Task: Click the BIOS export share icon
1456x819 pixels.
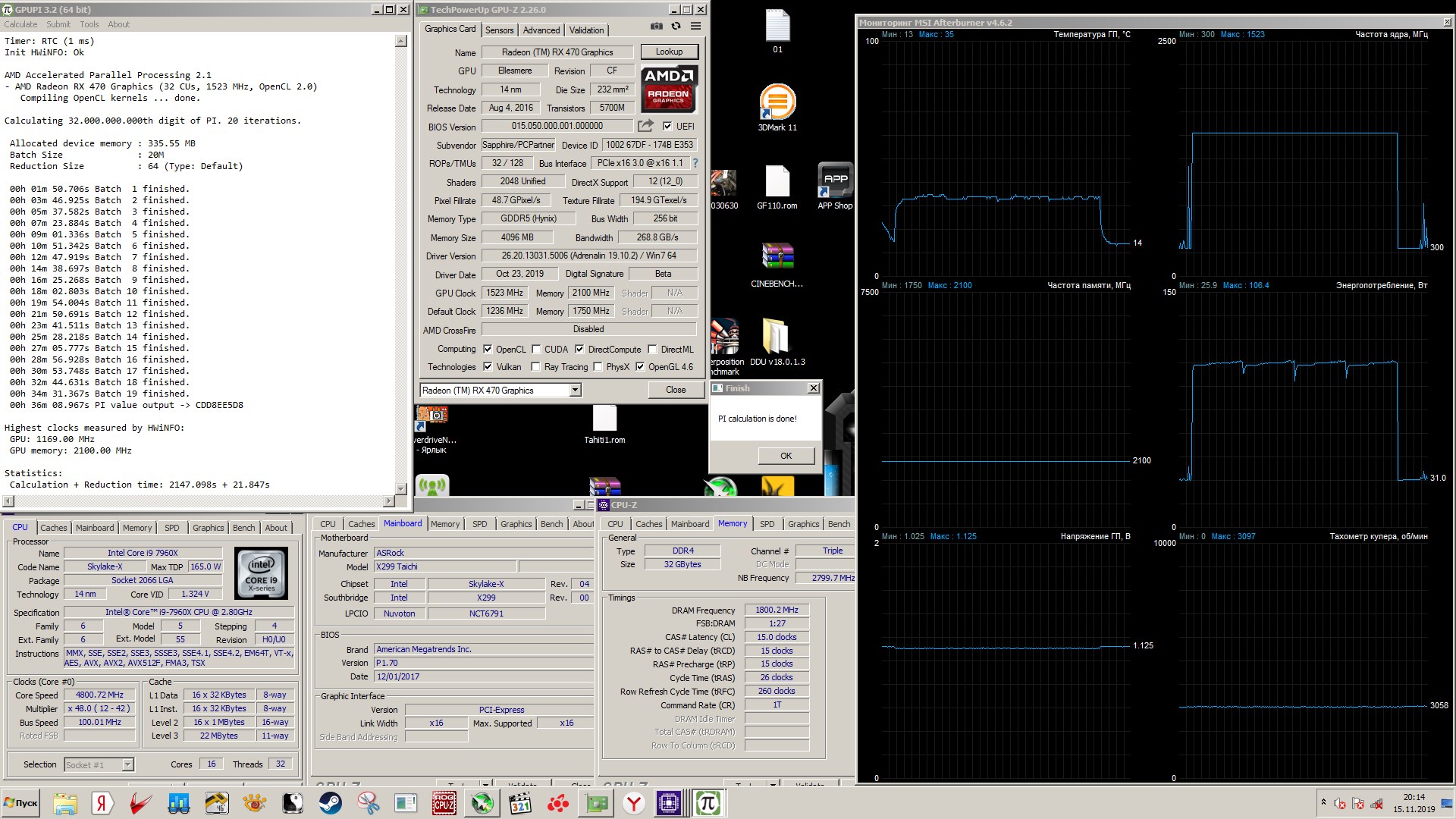Action: click(x=645, y=126)
